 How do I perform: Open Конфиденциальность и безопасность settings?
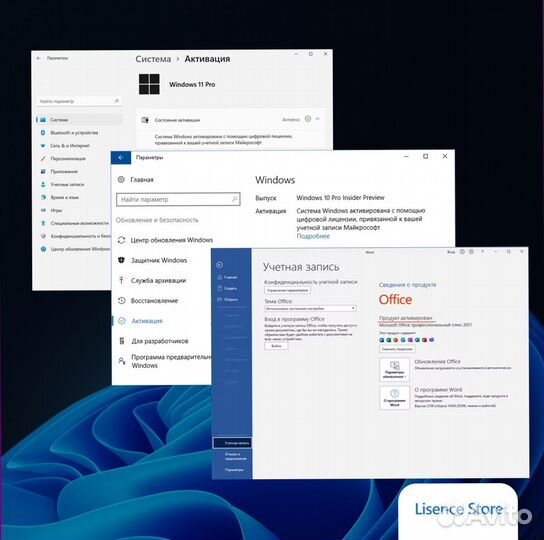pos(75,236)
